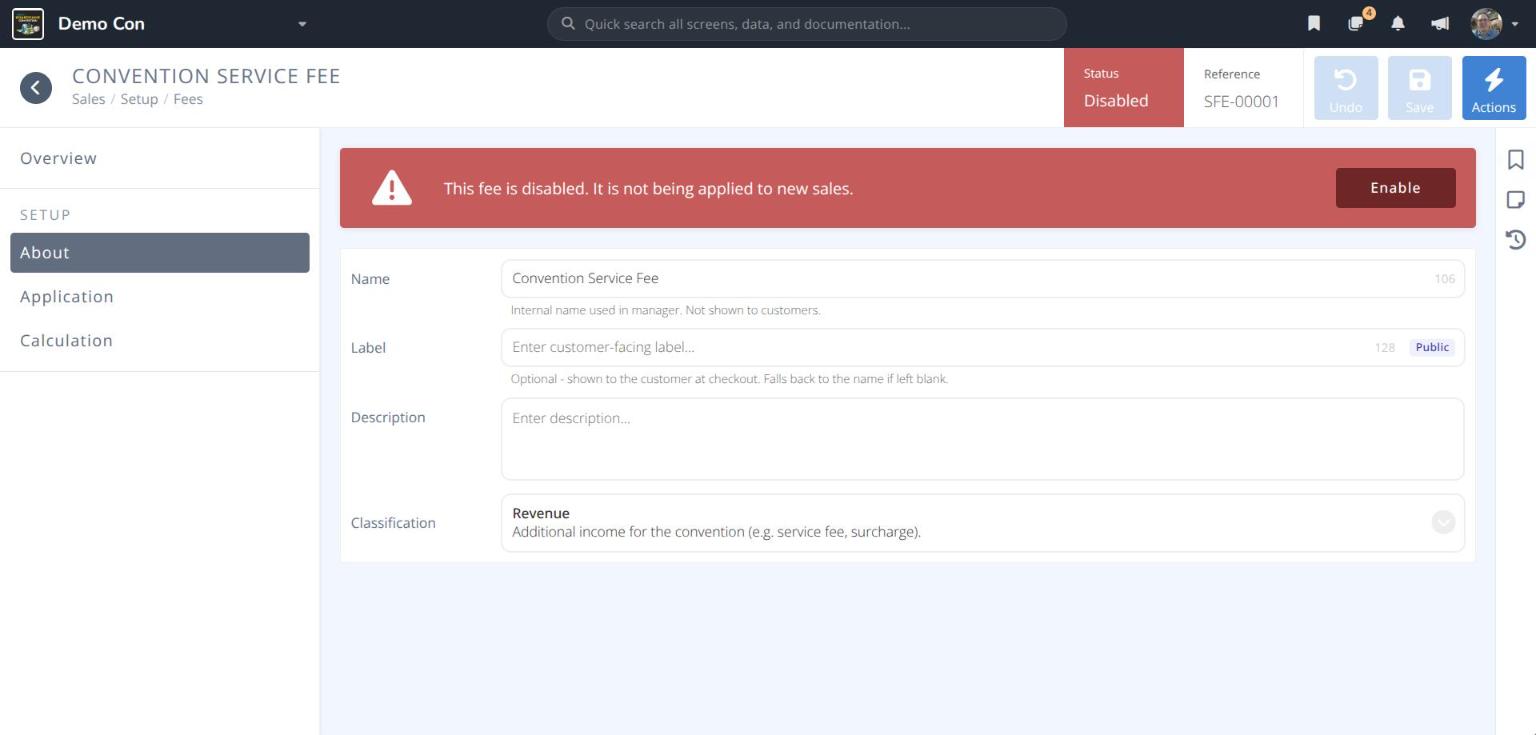The height and width of the screenshot is (735, 1536).
Task: Go to the Fees breadcrumb
Action: [188, 99]
